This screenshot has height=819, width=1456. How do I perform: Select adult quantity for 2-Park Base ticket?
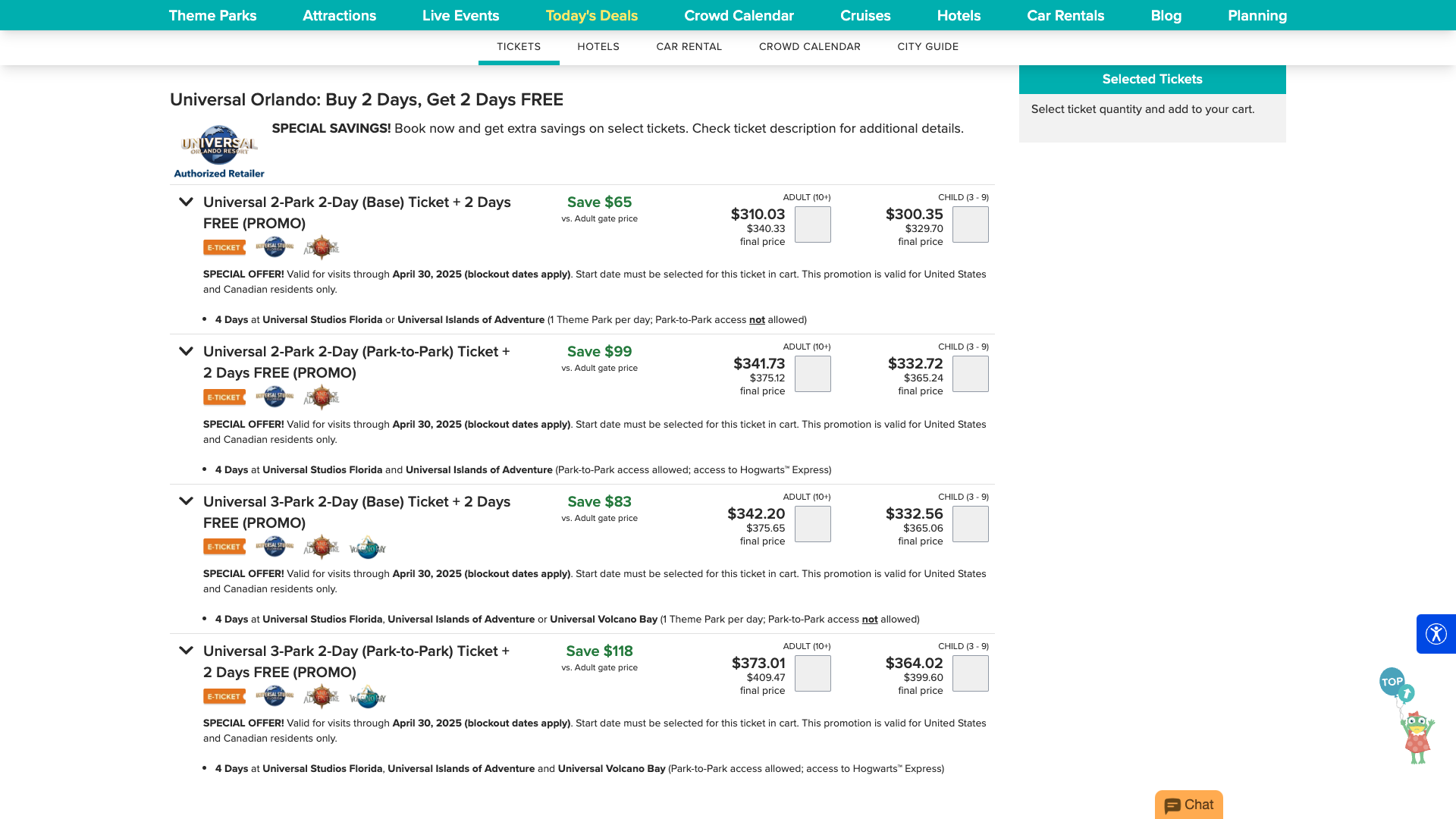coord(813,224)
